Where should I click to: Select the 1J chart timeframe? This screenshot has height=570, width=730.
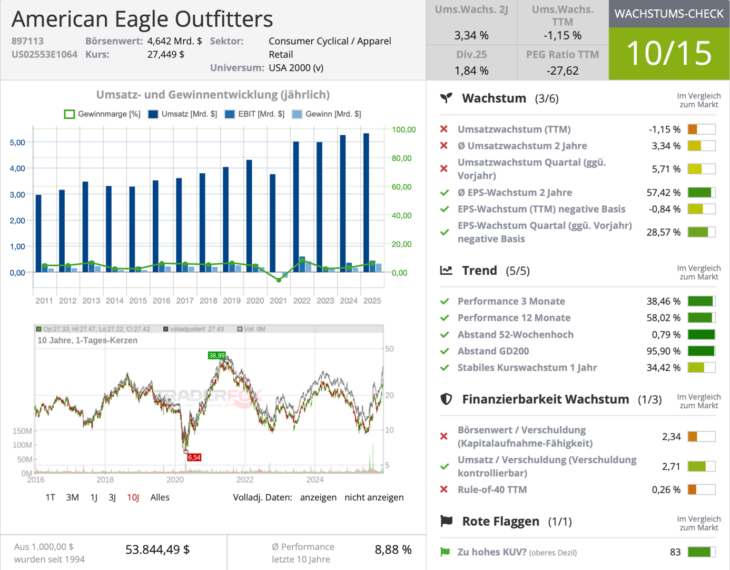coord(94,497)
